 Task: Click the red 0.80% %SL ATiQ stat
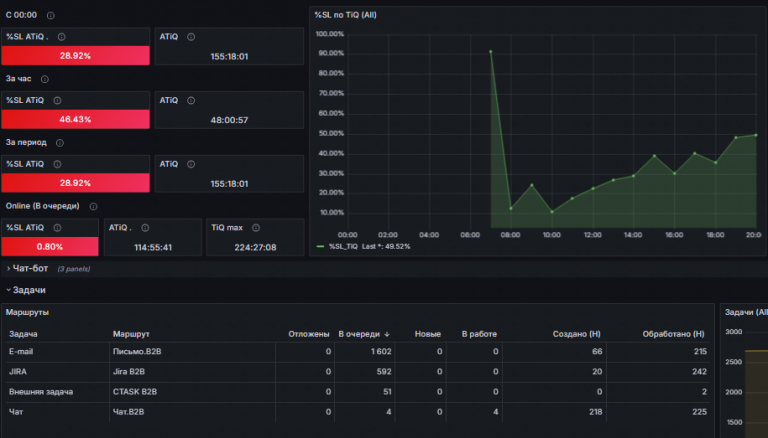point(50,246)
